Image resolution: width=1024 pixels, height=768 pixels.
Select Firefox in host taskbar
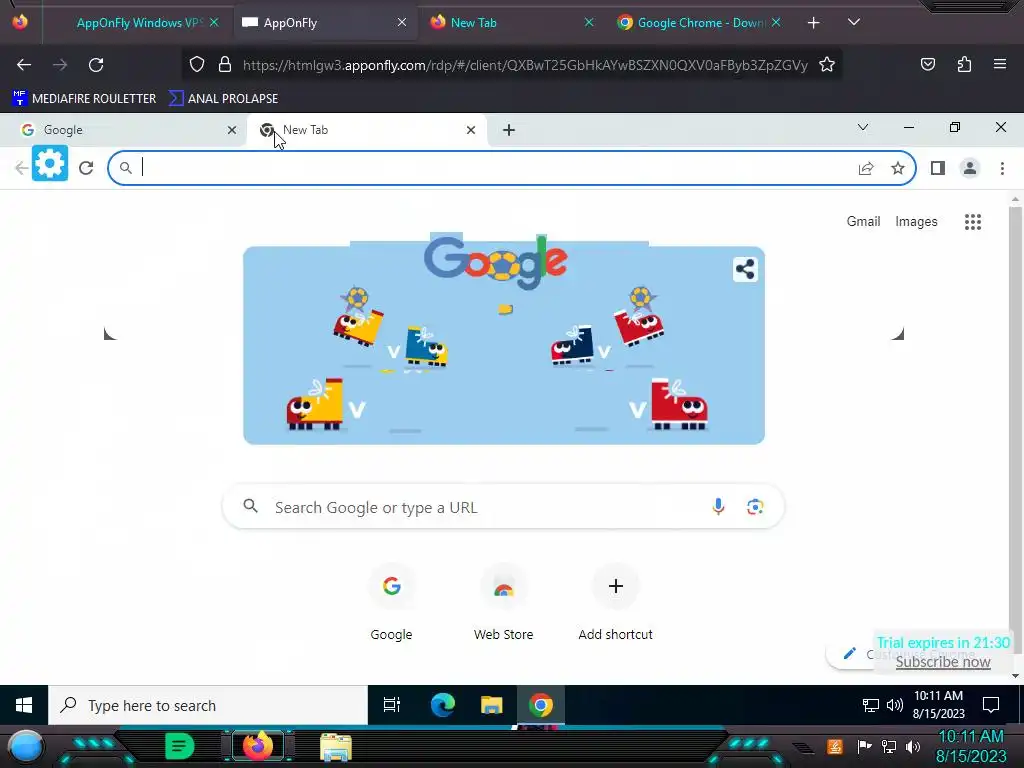click(257, 746)
